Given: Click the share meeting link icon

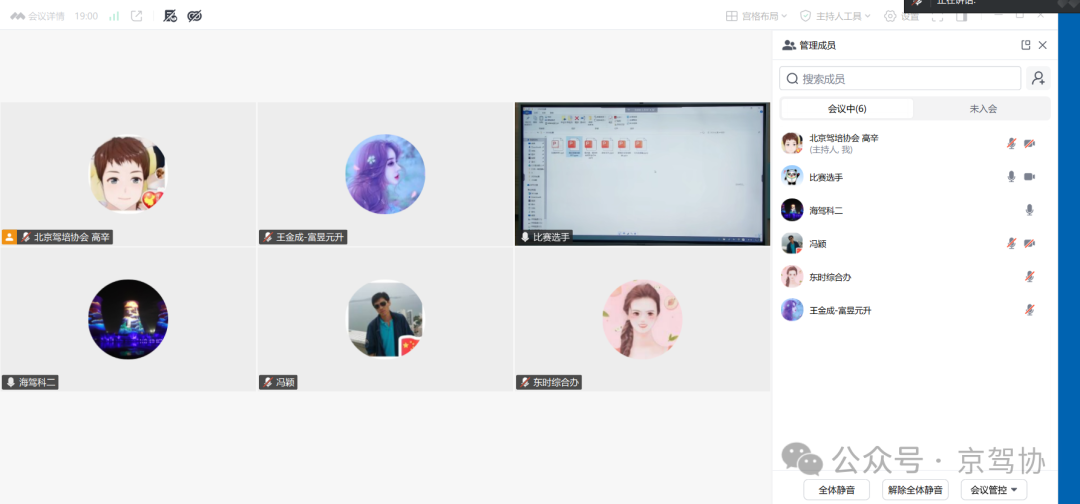Looking at the screenshot, I should pos(136,16).
